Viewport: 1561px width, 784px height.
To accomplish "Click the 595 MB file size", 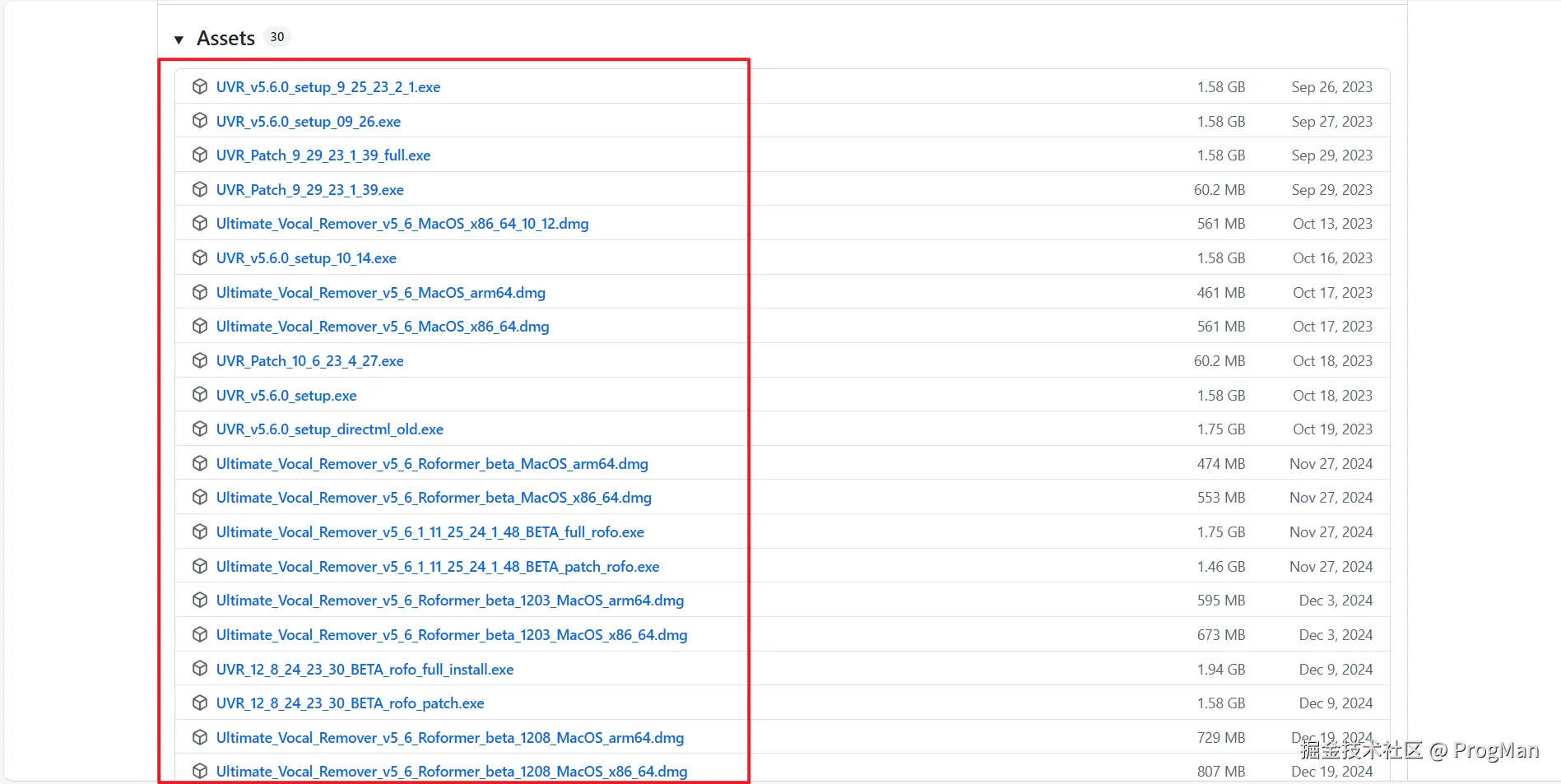I will (1221, 601).
